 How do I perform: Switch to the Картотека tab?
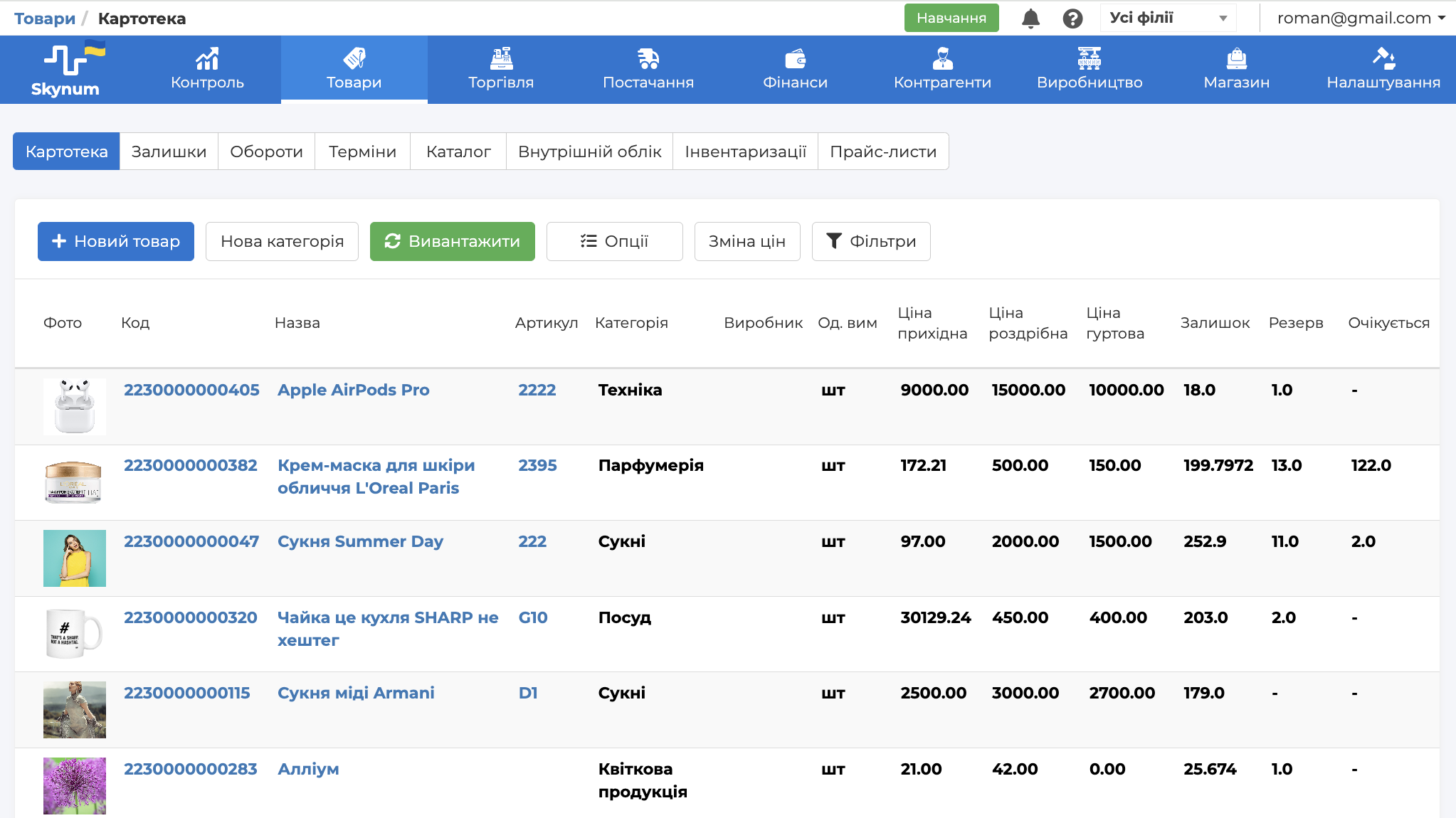(x=67, y=152)
